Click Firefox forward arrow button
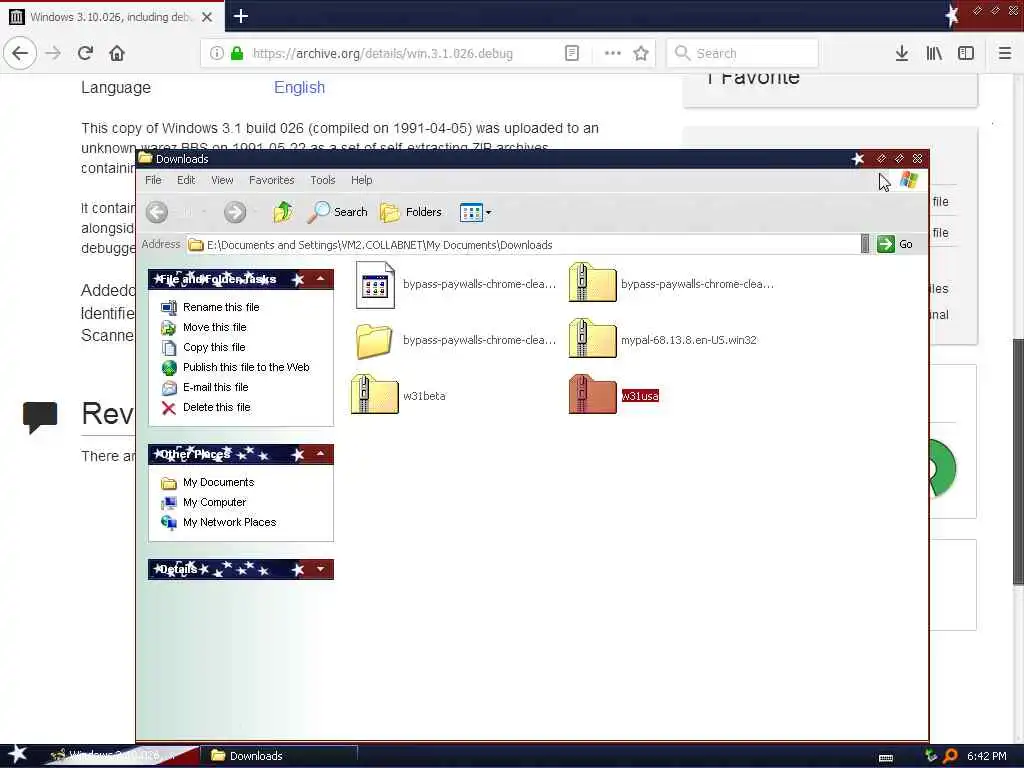Screen dimensions: 1024x768 tap(54, 54)
